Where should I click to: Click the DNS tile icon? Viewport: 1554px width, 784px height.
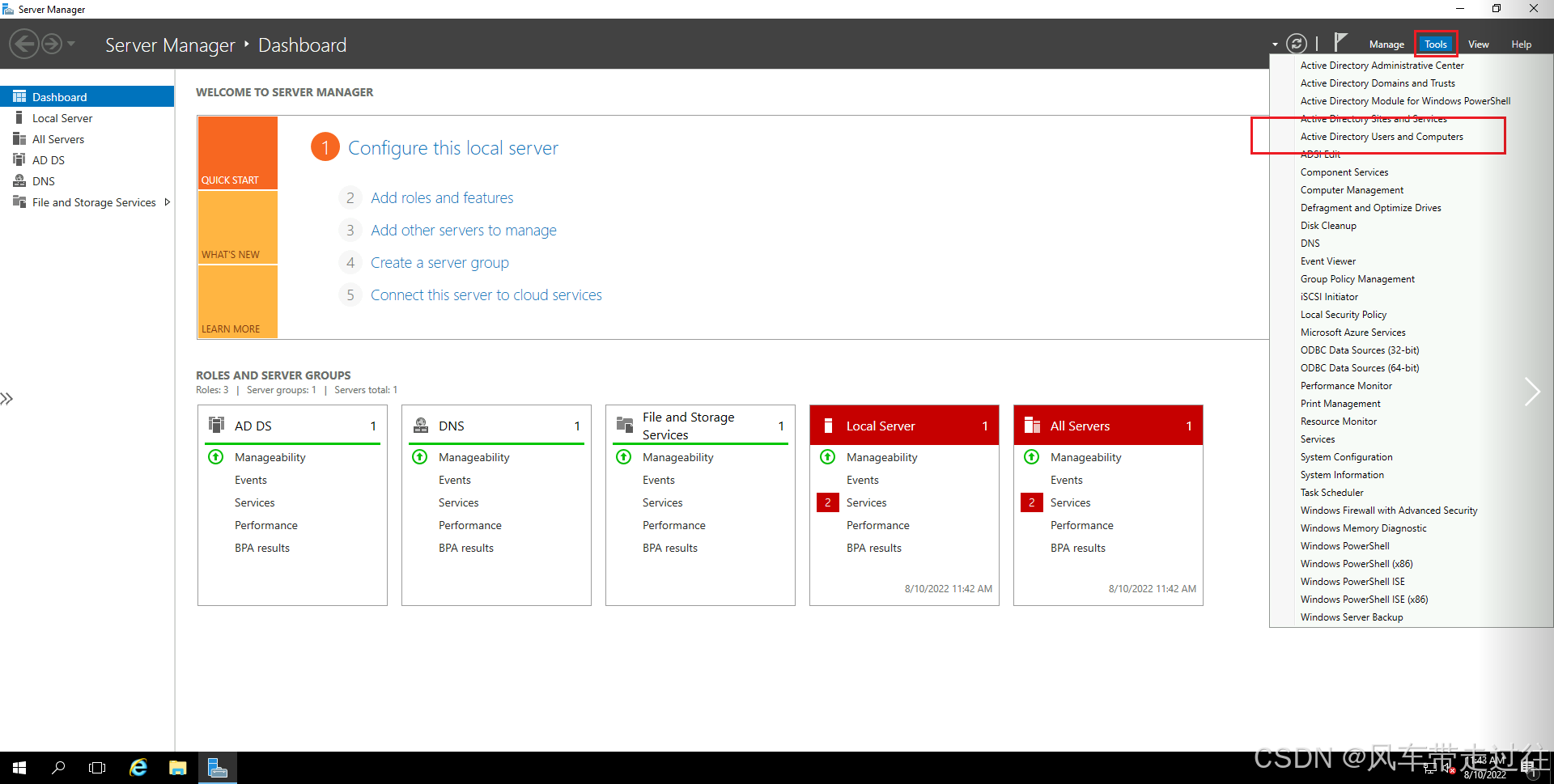[x=421, y=425]
